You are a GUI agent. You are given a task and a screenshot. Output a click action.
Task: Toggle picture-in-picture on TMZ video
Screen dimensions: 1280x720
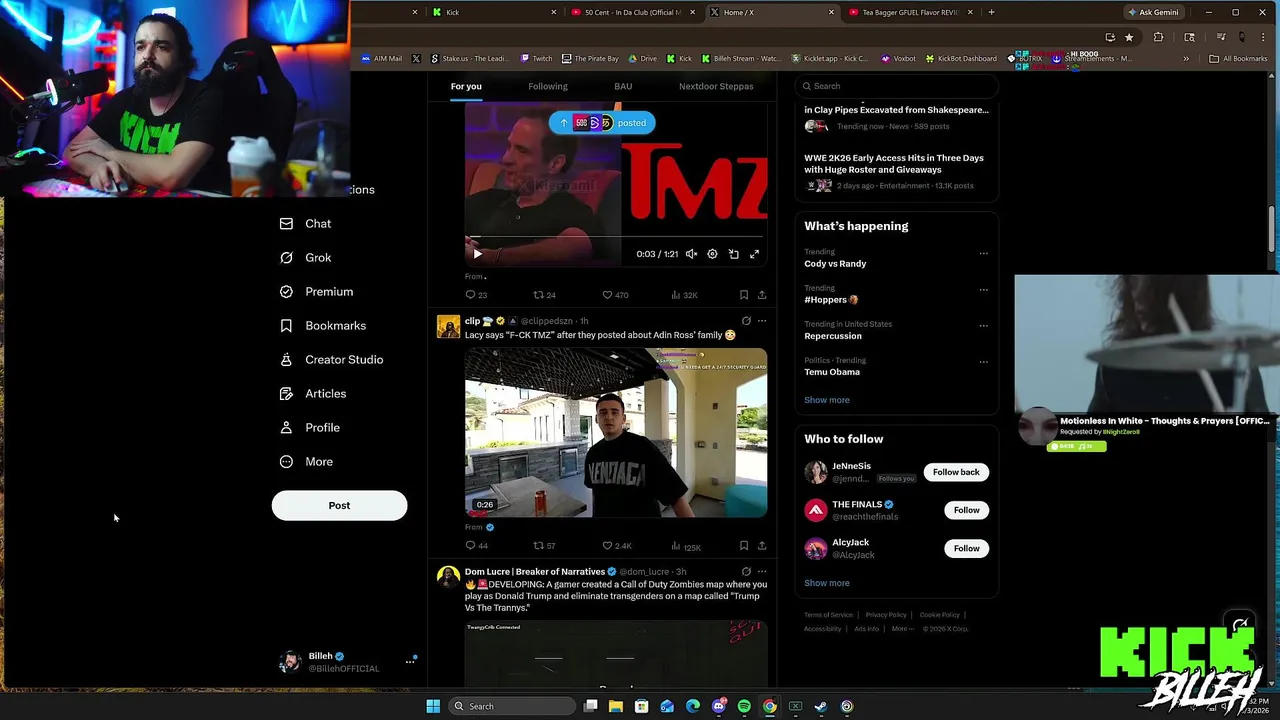click(733, 254)
